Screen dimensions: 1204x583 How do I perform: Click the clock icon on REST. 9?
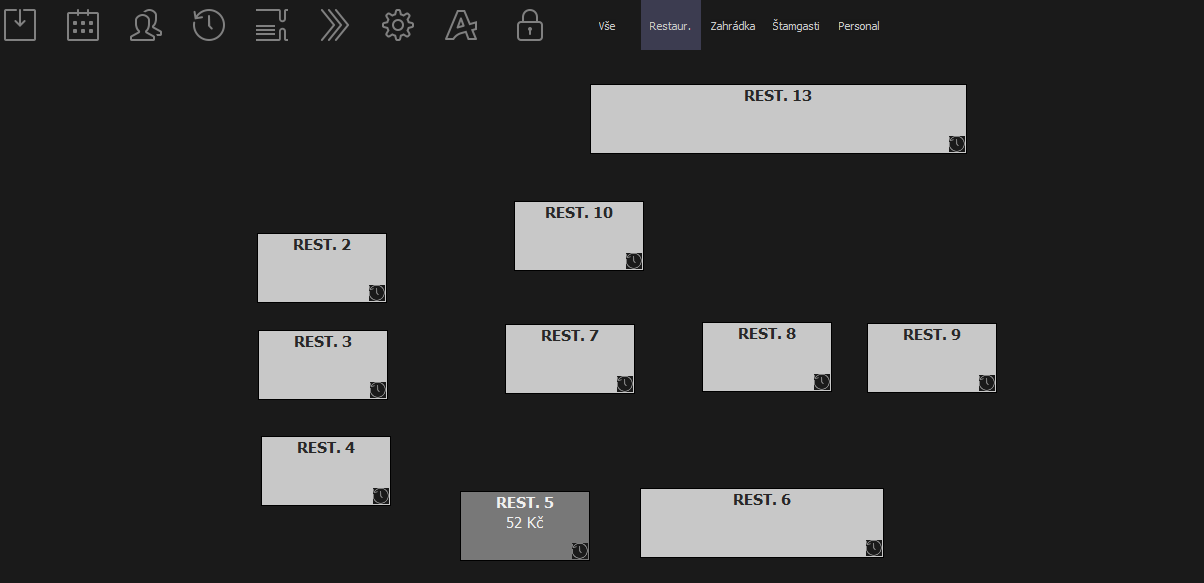pos(987,383)
